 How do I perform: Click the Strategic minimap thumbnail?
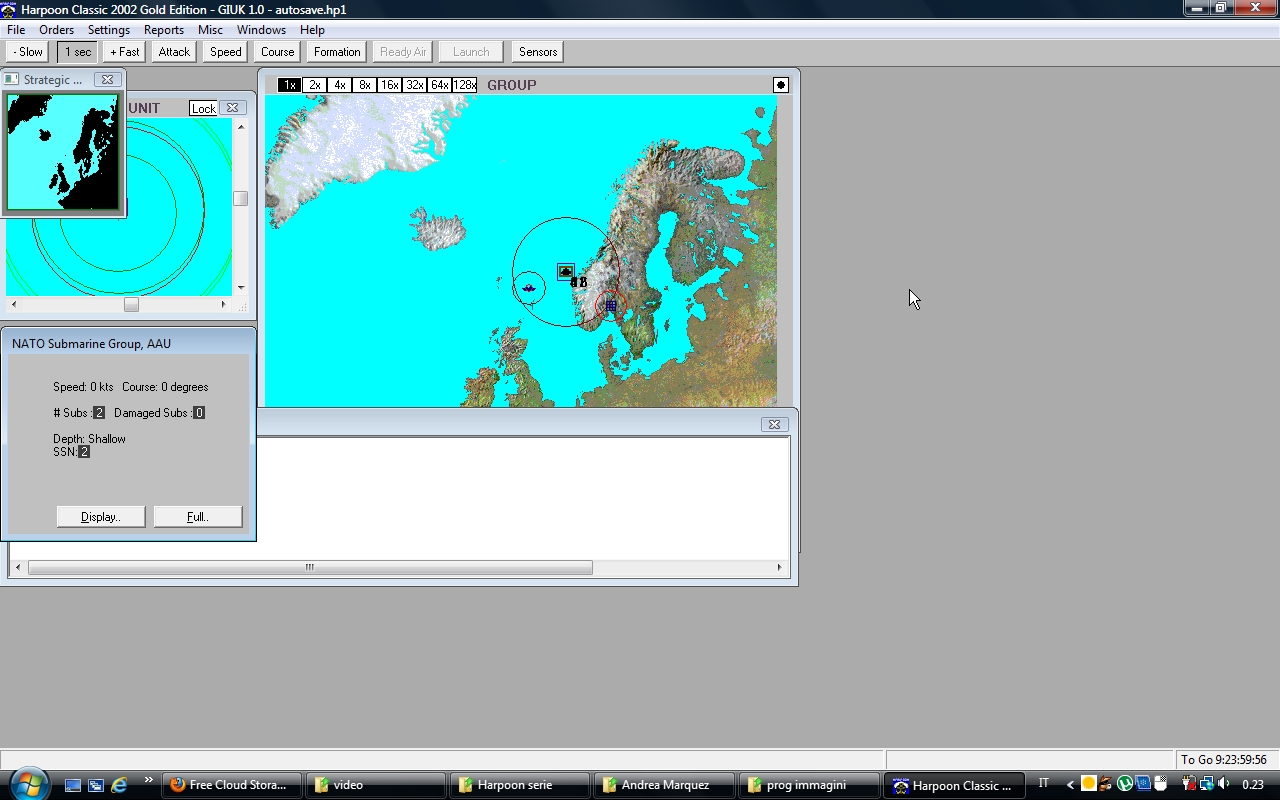(x=63, y=151)
